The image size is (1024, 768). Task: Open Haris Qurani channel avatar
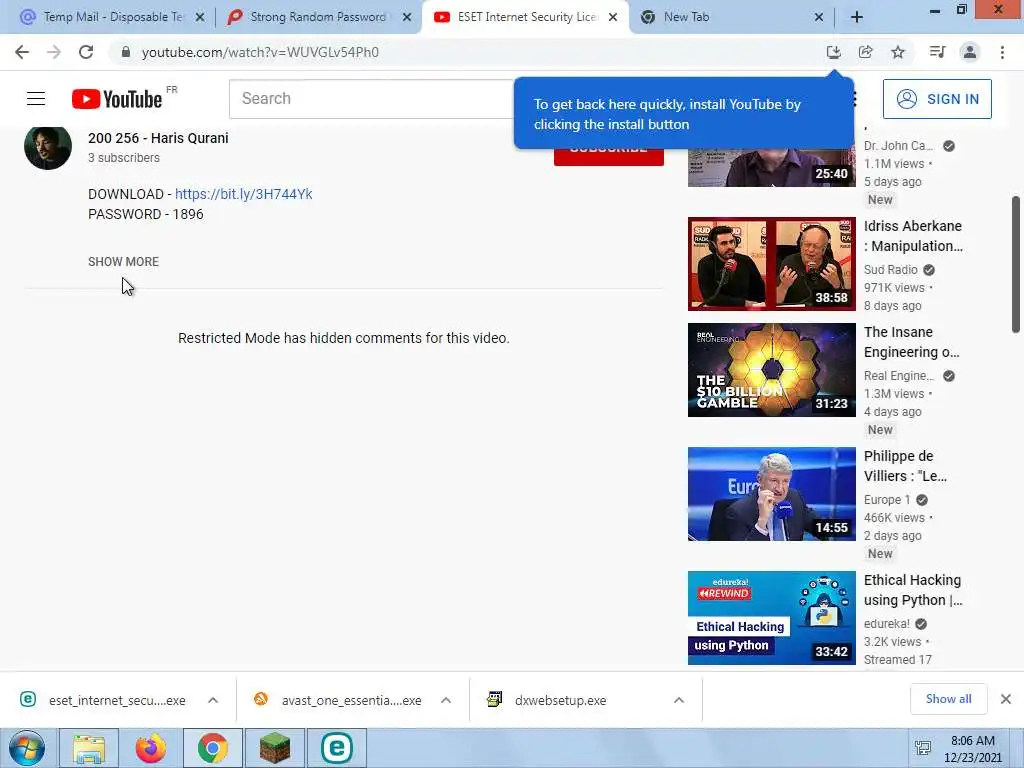48,146
